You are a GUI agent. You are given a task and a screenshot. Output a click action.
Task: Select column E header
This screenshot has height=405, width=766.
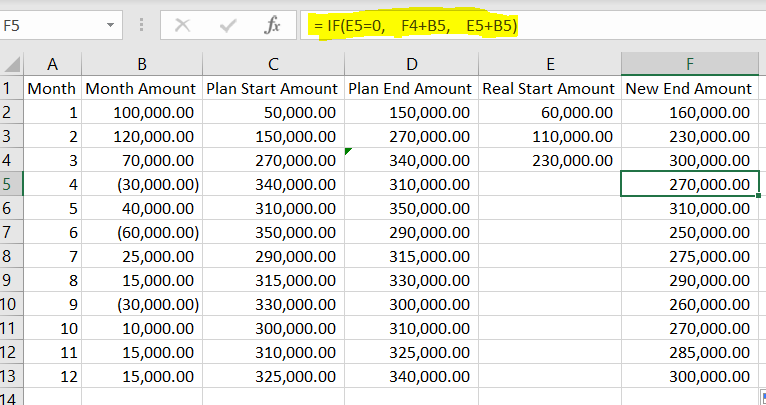pyautogui.click(x=550, y=64)
